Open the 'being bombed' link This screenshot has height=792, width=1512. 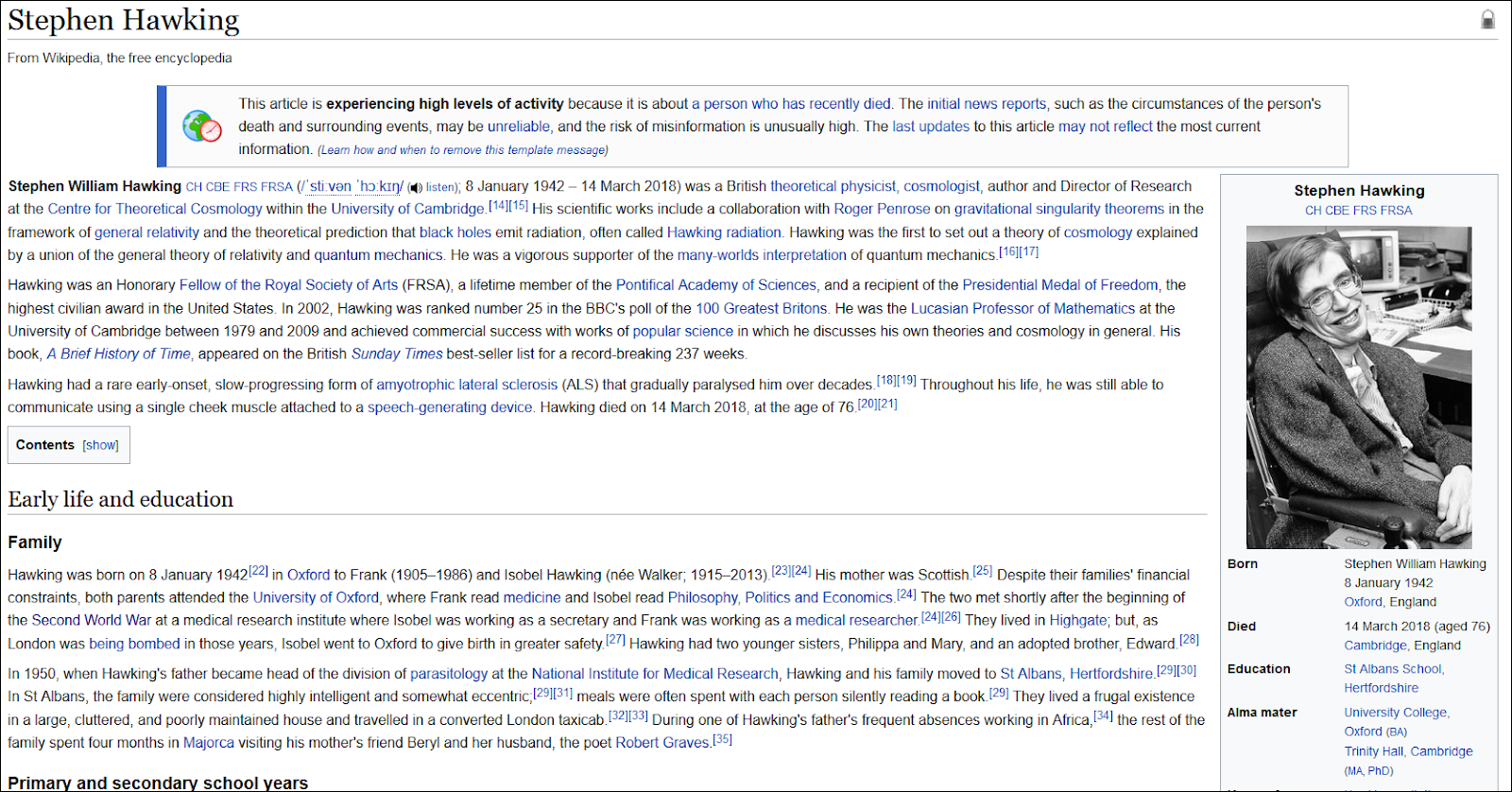point(134,645)
